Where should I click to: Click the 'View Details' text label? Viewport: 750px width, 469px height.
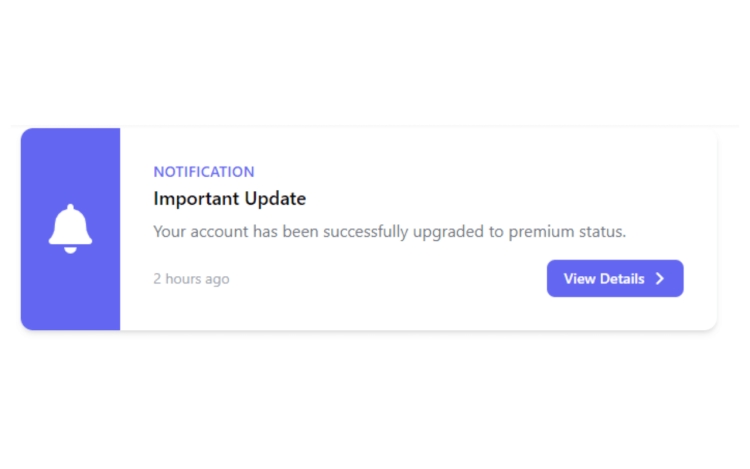click(x=604, y=279)
